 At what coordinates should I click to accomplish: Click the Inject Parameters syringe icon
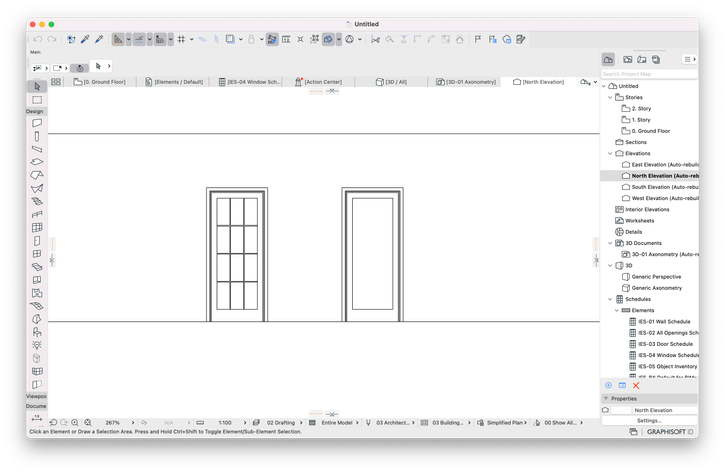tap(99, 39)
